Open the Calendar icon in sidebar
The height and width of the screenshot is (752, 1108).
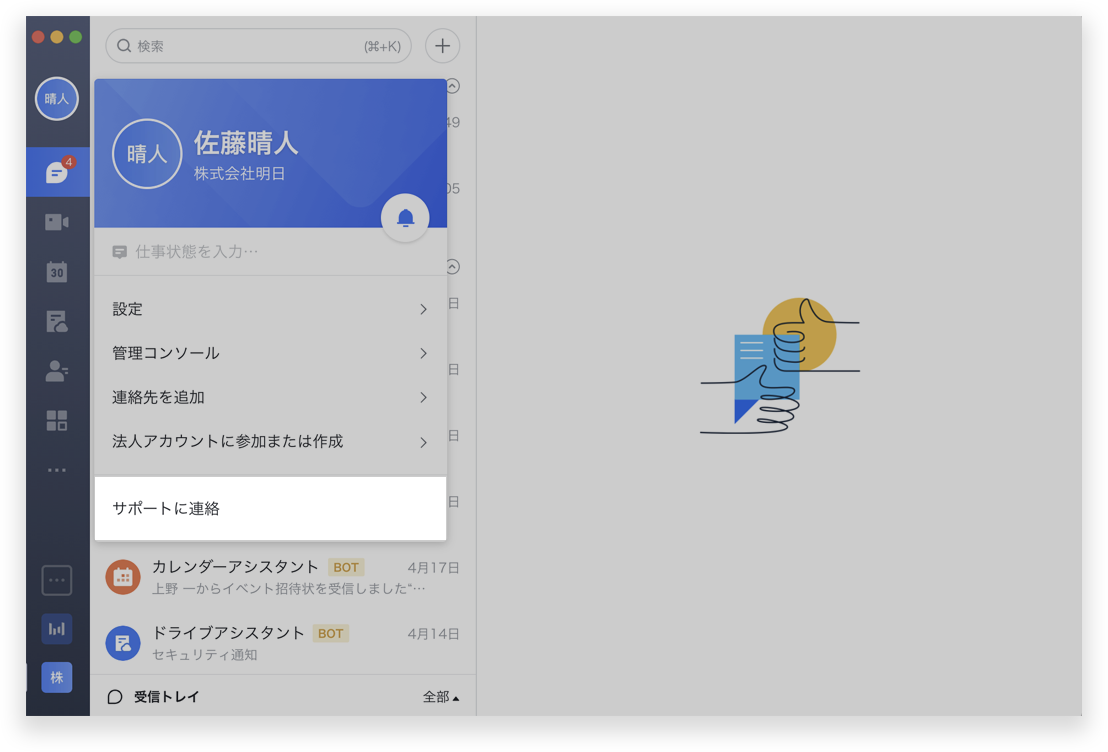pos(57,272)
